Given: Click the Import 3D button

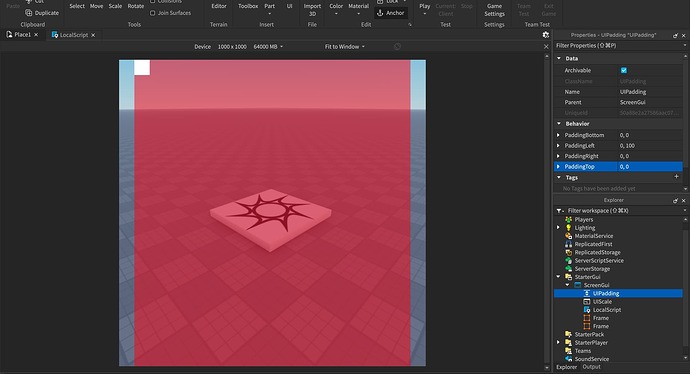Looking at the screenshot, I should (312, 10).
